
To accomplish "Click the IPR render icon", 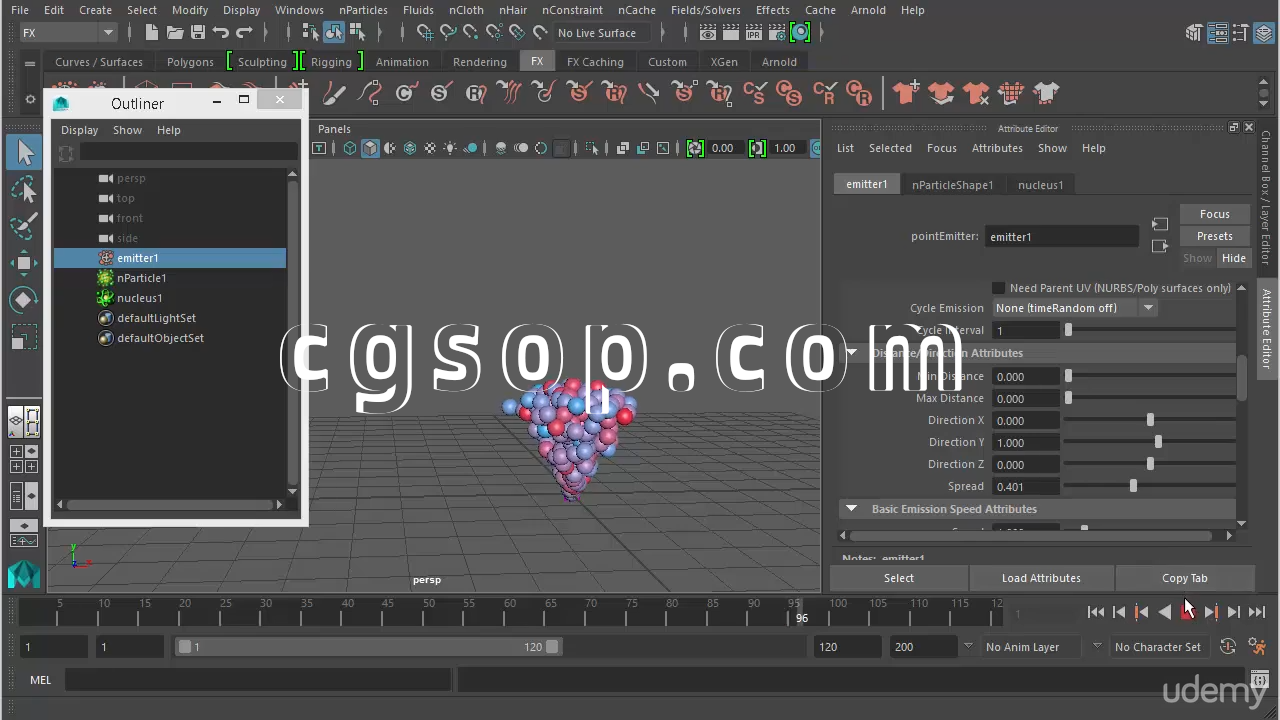I will coord(754,33).
